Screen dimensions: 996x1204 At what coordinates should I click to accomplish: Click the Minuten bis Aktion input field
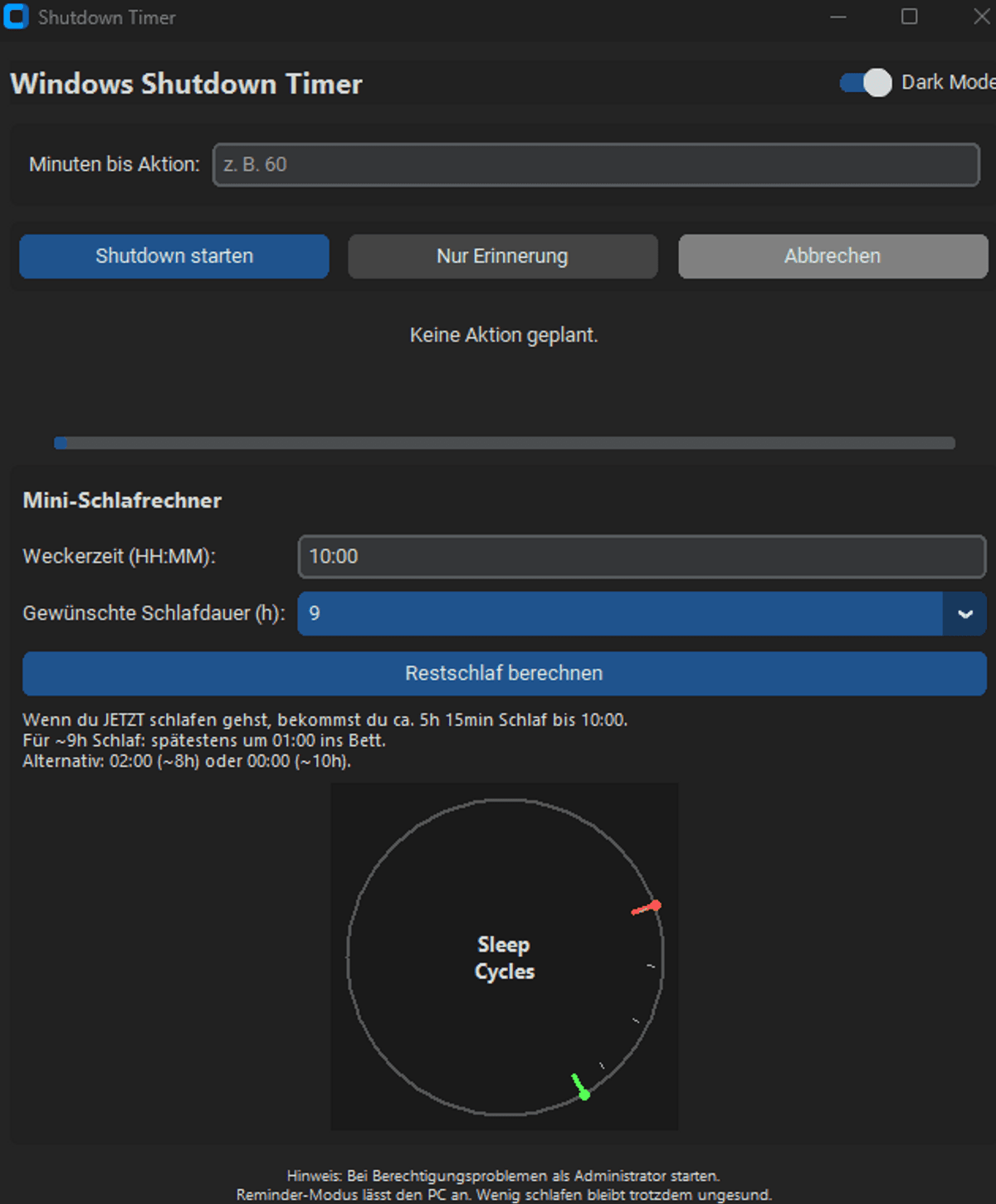tap(596, 164)
